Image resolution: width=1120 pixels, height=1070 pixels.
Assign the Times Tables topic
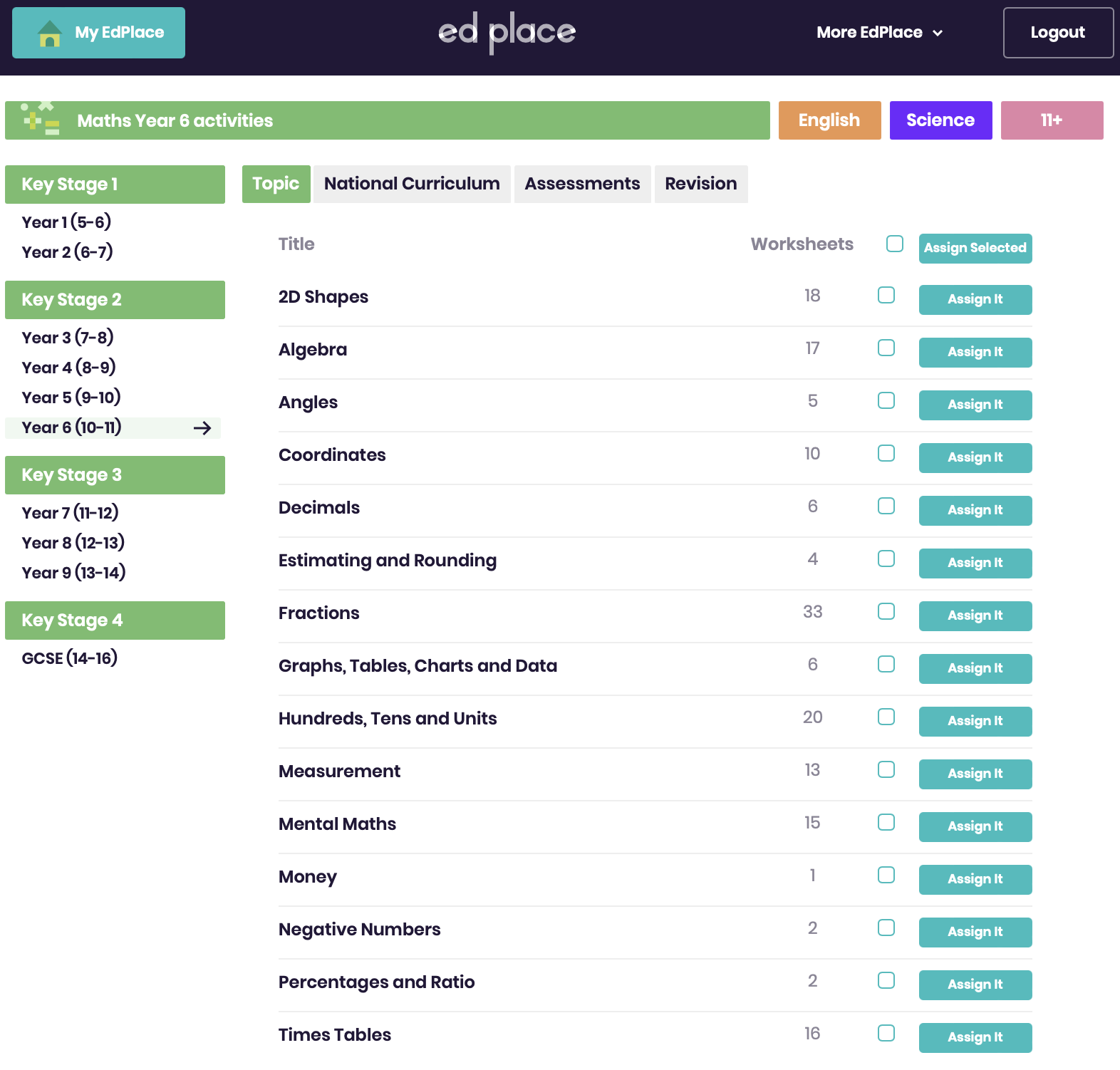click(x=975, y=1038)
